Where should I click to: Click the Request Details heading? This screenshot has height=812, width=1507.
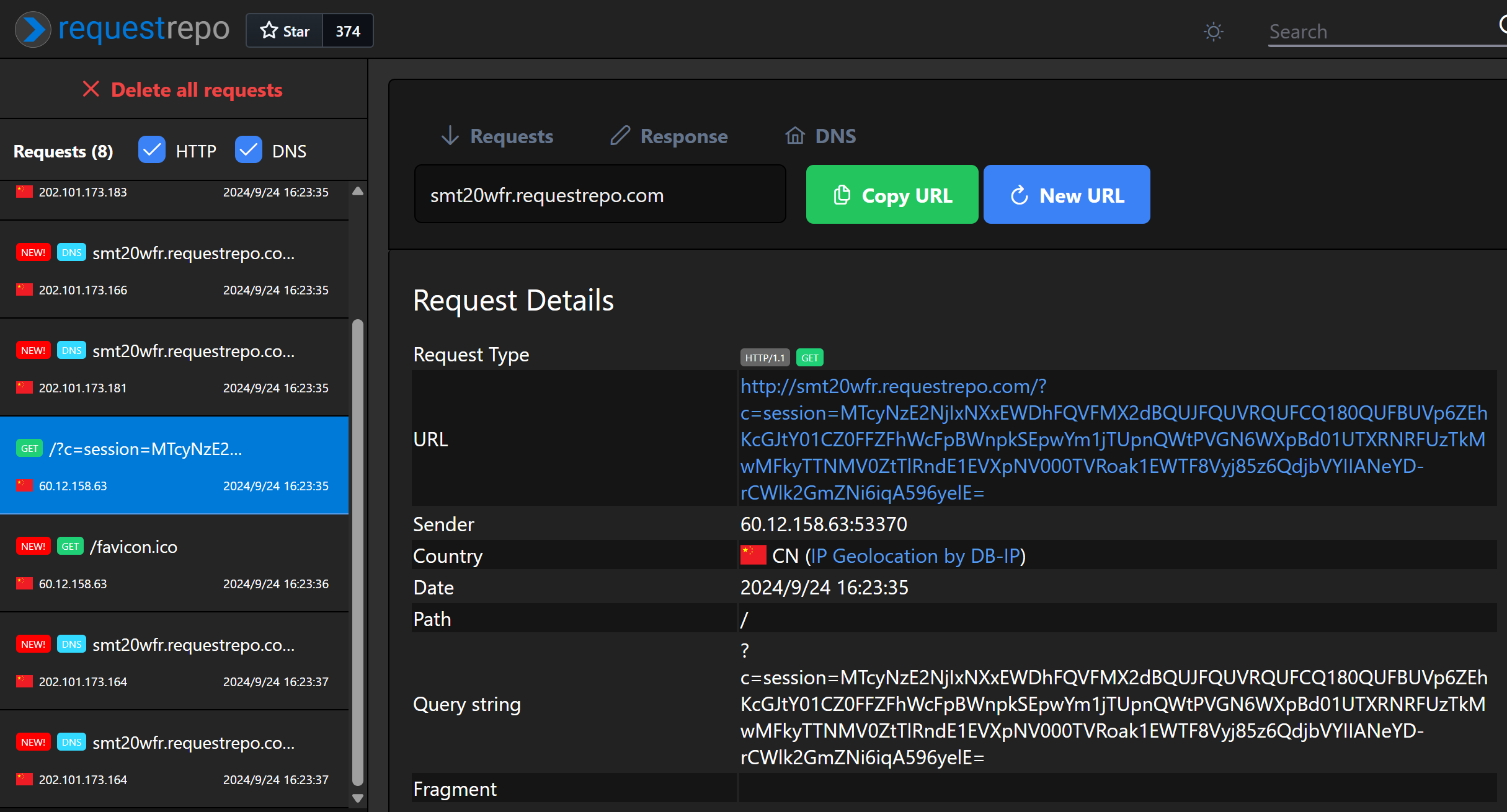513,301
